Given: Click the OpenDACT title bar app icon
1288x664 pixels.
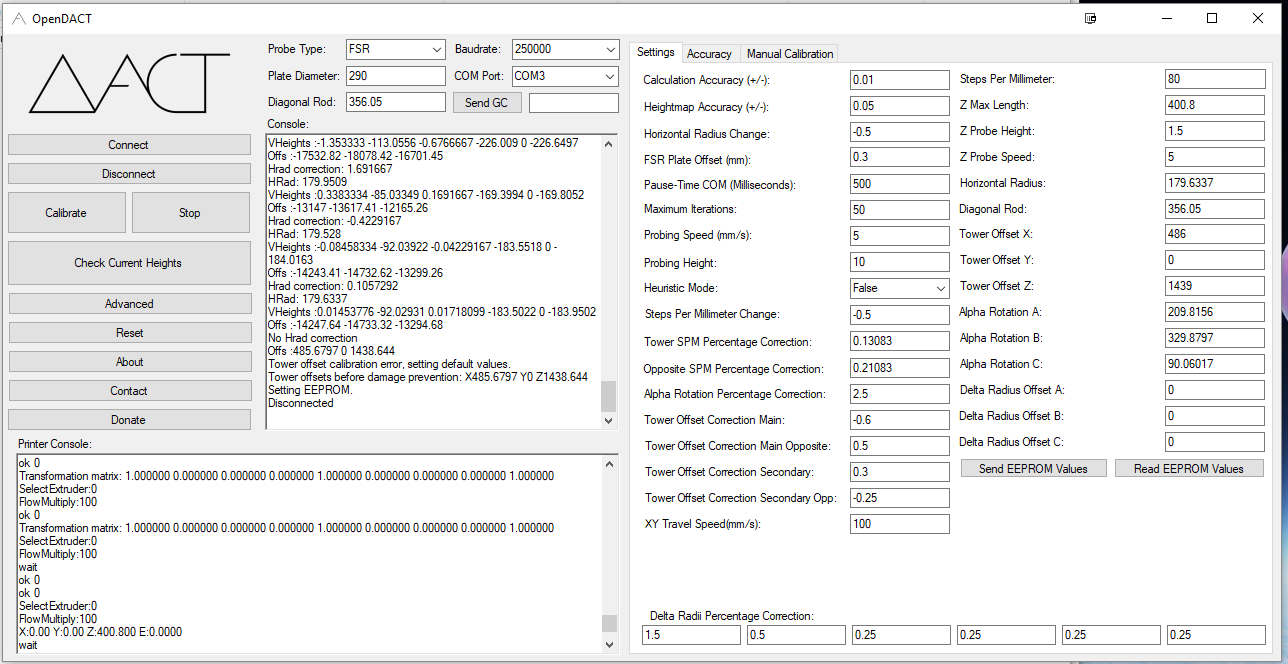Looking at the screenshot, I should point(18,18).
